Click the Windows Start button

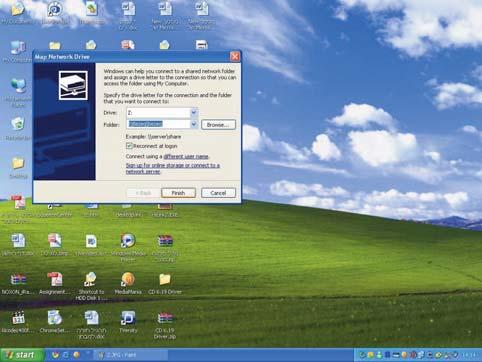point(22,355)
